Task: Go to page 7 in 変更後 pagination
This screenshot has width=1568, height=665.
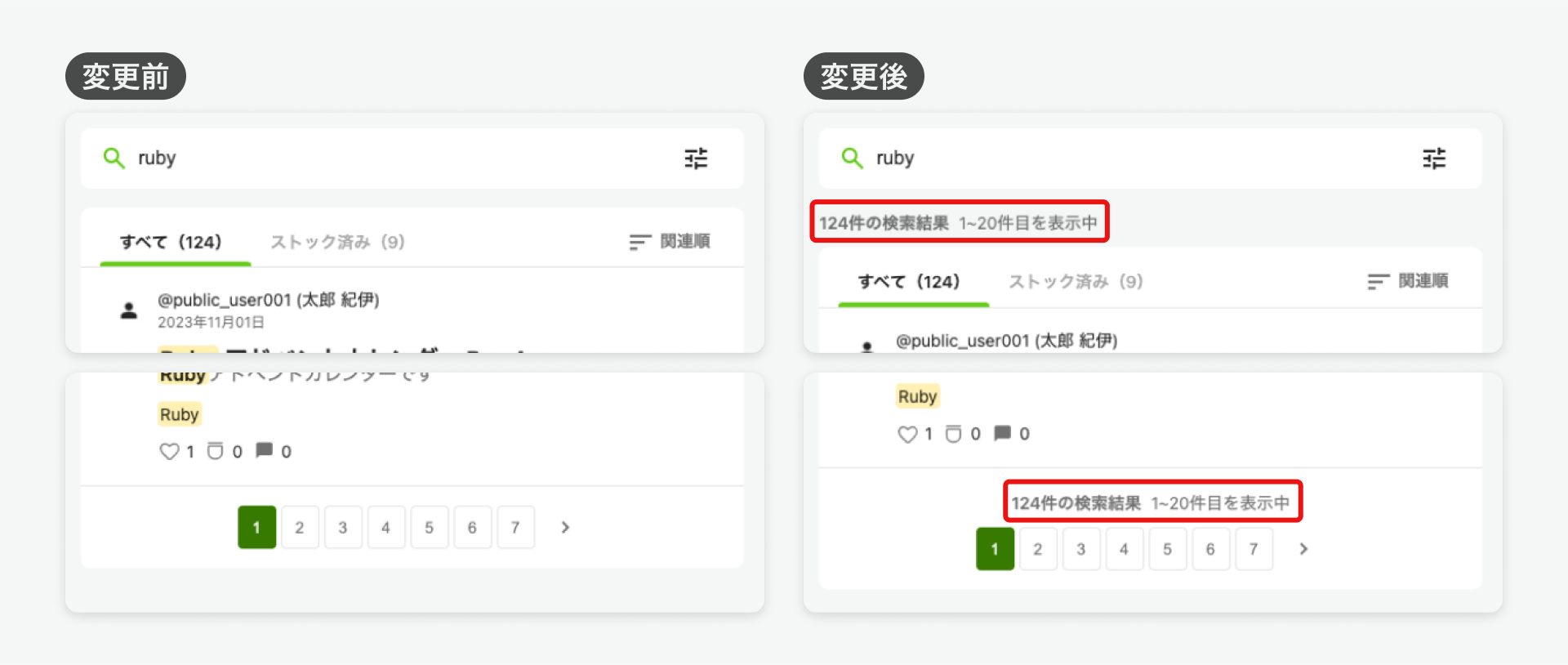Action: point(1254,549)
